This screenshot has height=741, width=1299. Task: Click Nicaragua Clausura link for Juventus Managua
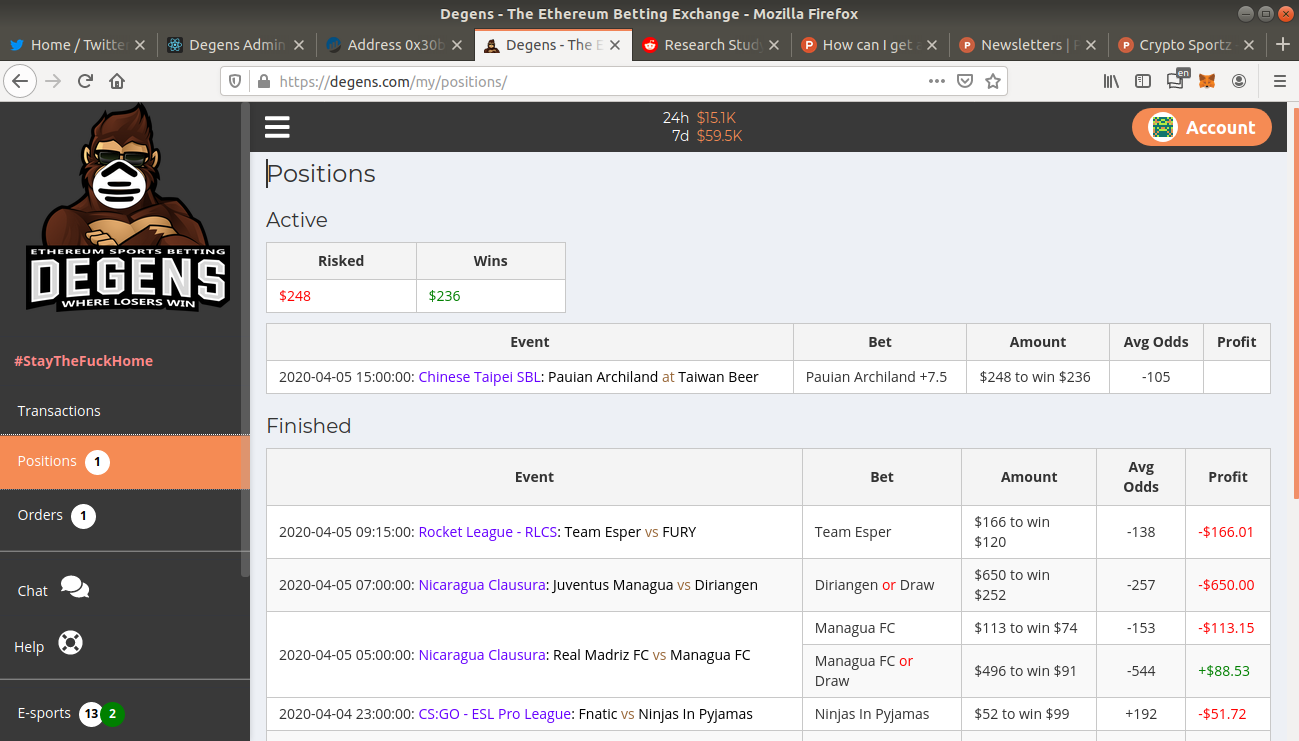[x=482, y=585]
